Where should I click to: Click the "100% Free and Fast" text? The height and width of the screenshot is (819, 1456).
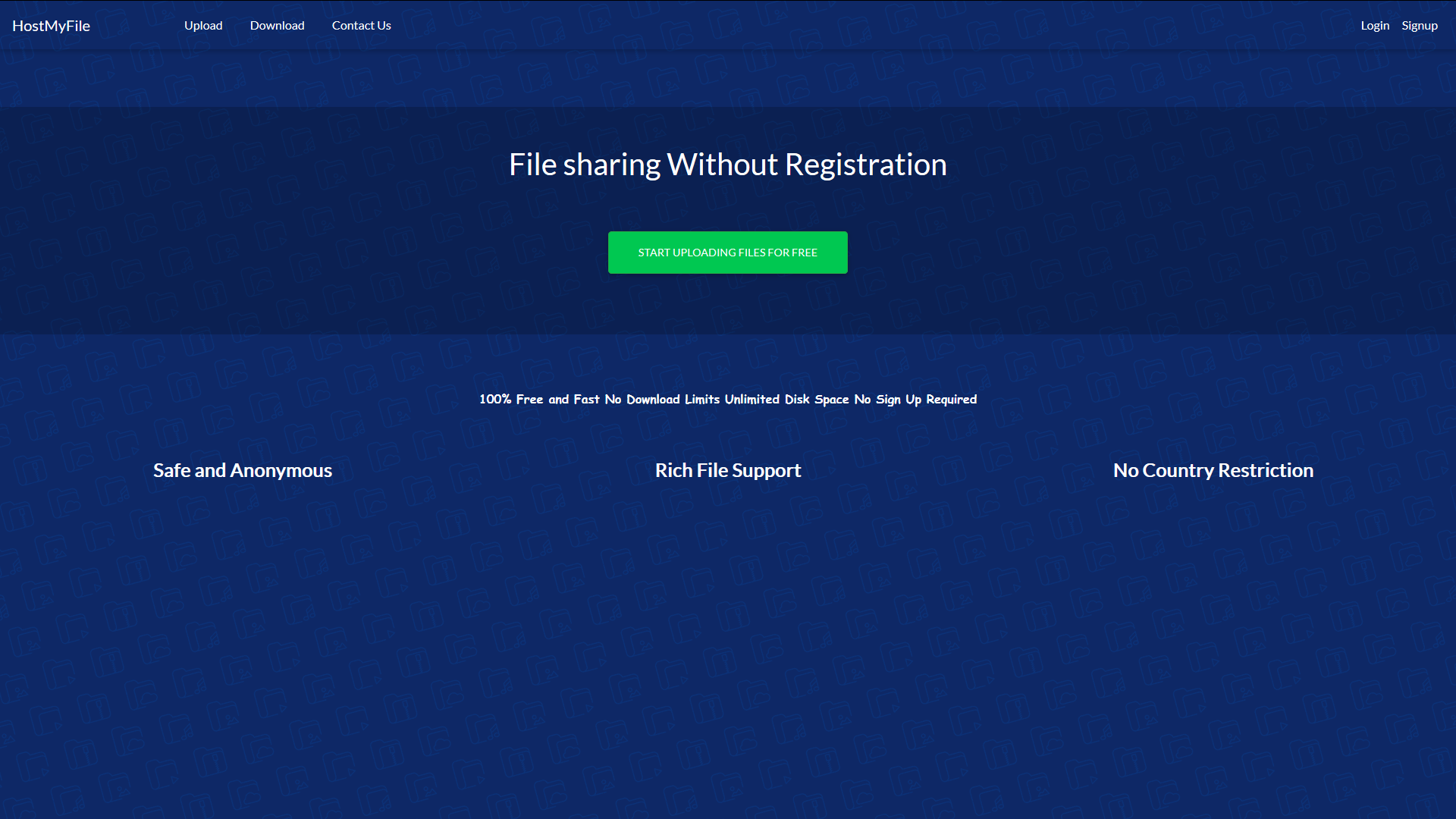click(538, 400)
